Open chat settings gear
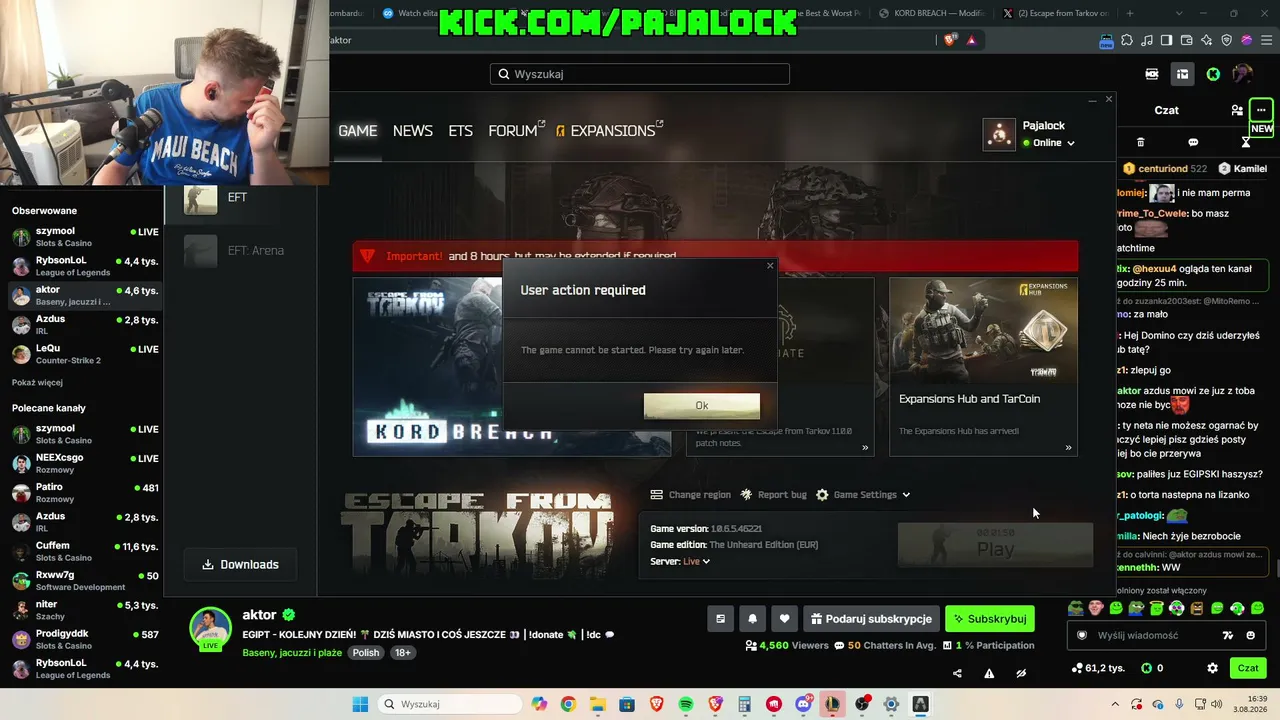The width and height of the screenshot is (1280, 720). click(x=1213, y=668)
